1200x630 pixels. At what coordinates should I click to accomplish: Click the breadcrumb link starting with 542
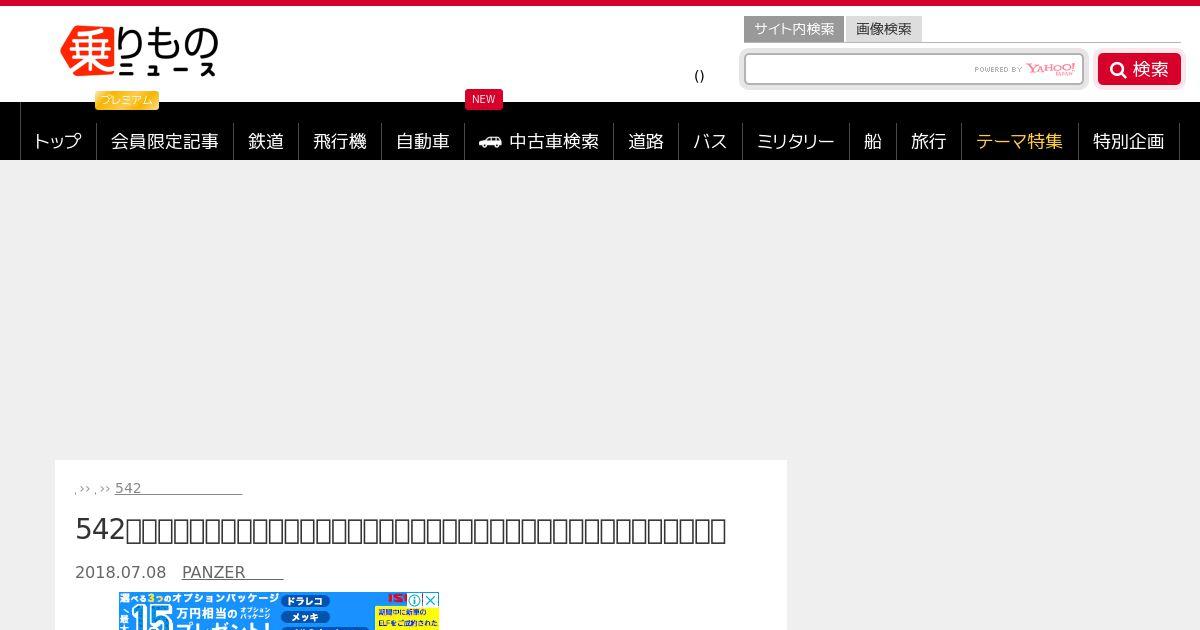[x=178, y=488]
